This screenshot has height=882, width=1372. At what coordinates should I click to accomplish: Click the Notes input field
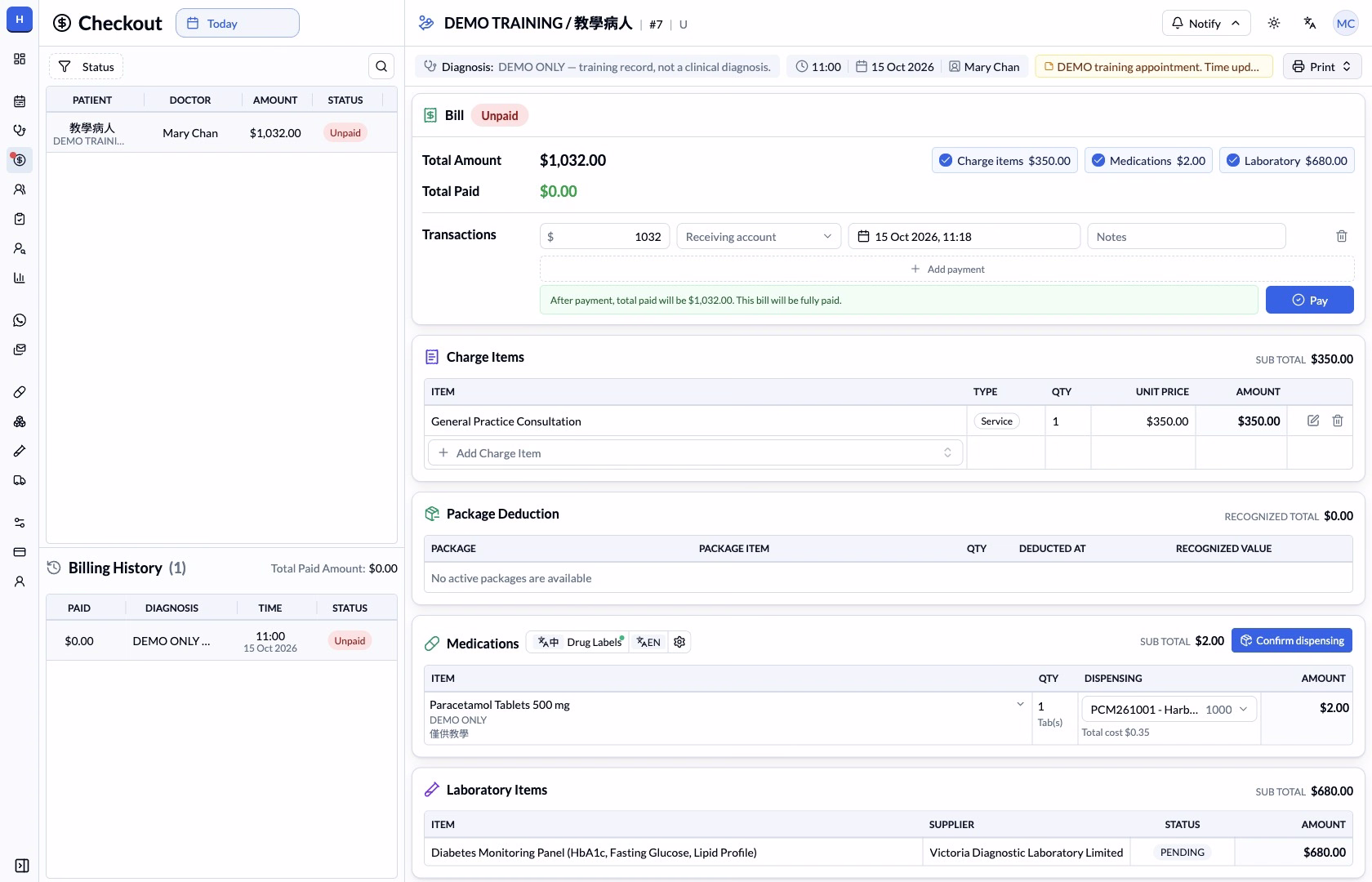[1187, 236]
